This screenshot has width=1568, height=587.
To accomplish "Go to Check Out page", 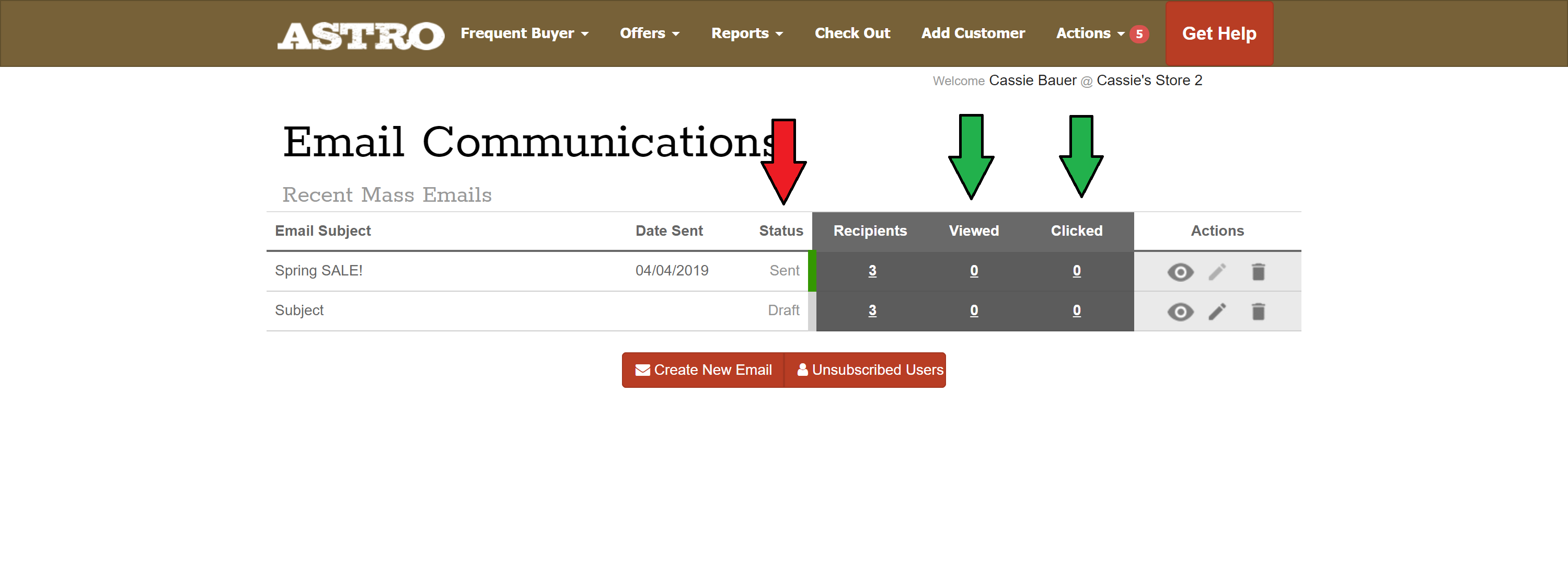I will [851, 33].
